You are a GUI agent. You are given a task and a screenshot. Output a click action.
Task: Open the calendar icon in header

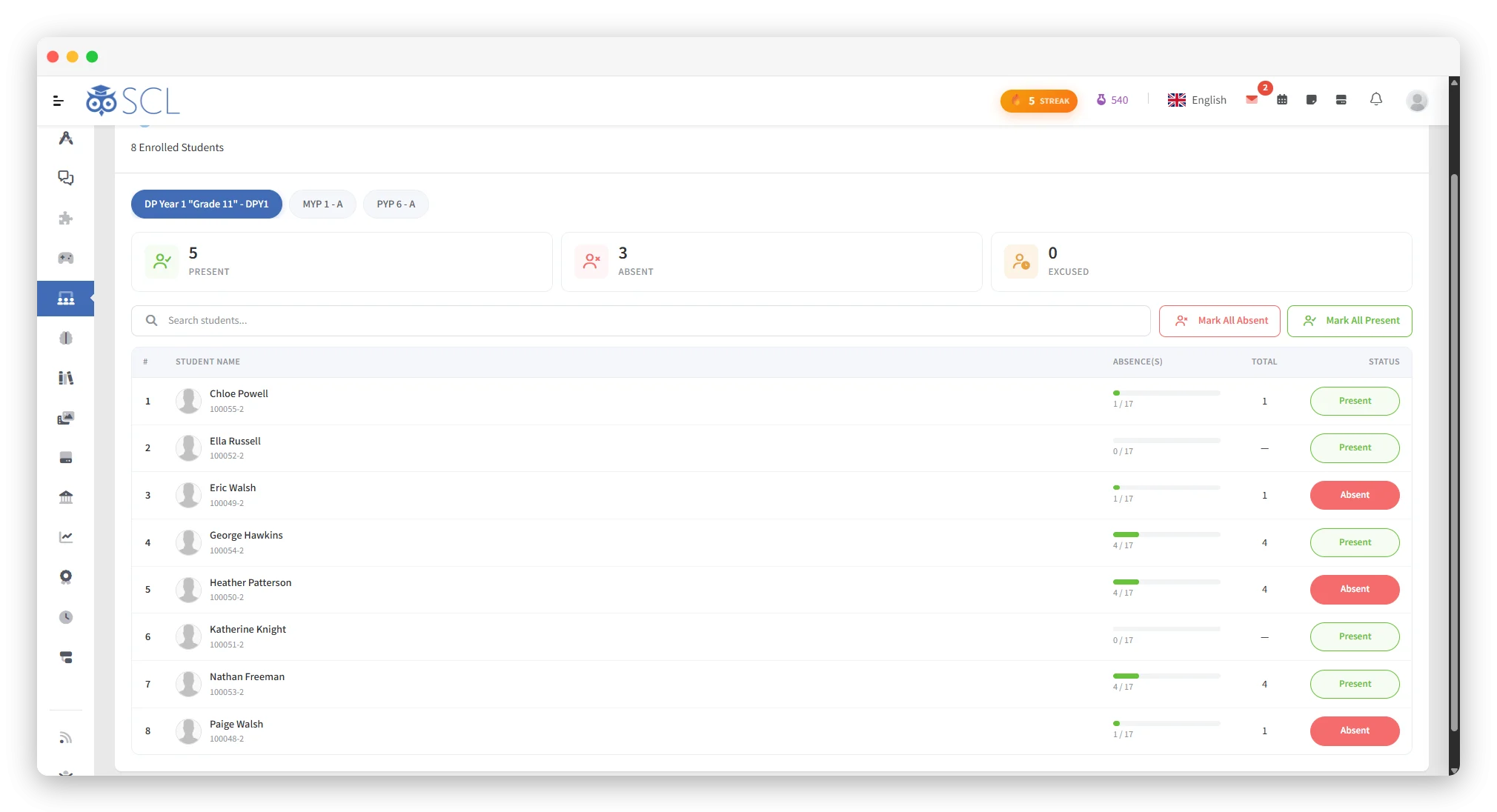pyautogui.click(x=1282, y=100)
